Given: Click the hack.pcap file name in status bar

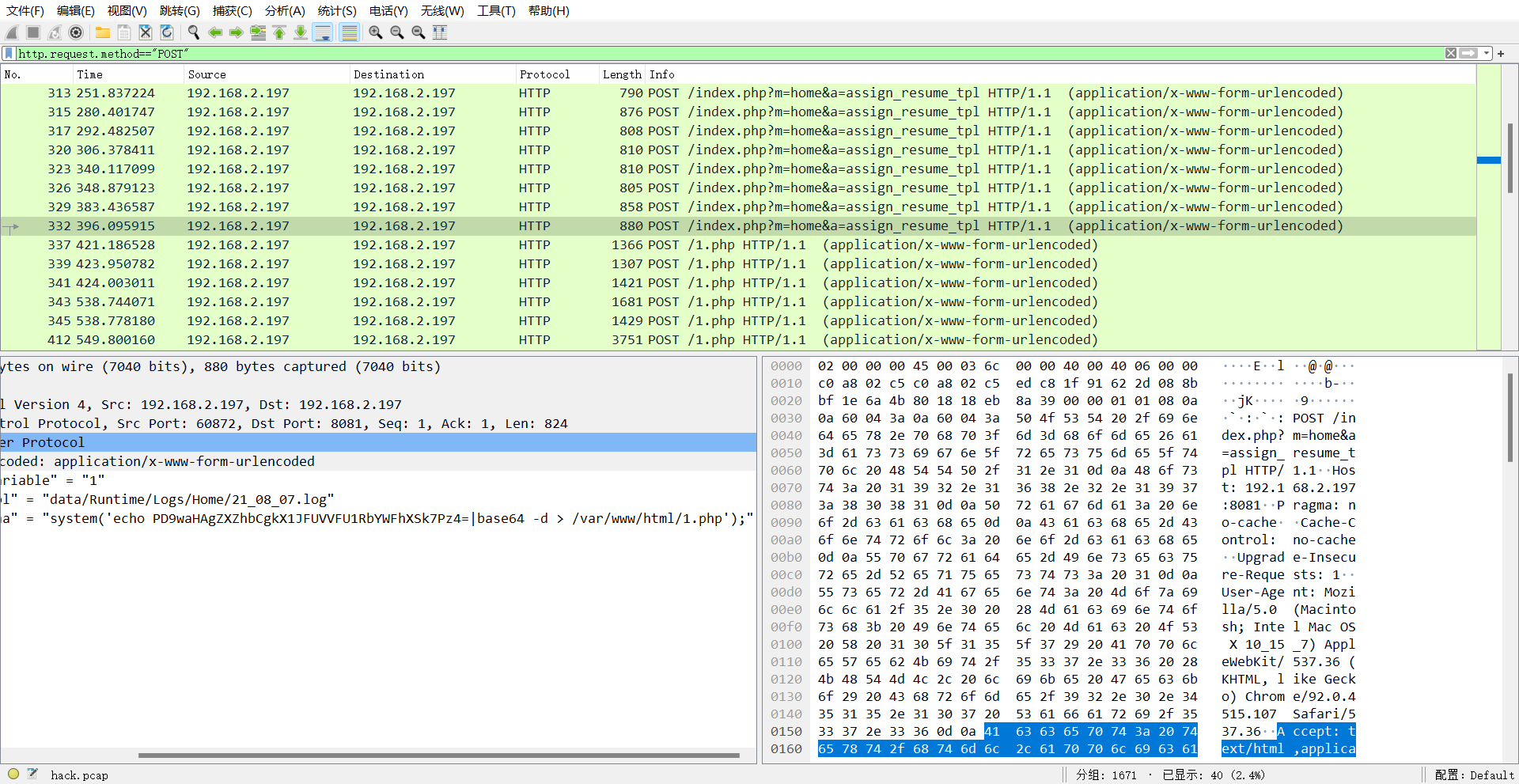Looking at the screenshot, I should 79,775.
